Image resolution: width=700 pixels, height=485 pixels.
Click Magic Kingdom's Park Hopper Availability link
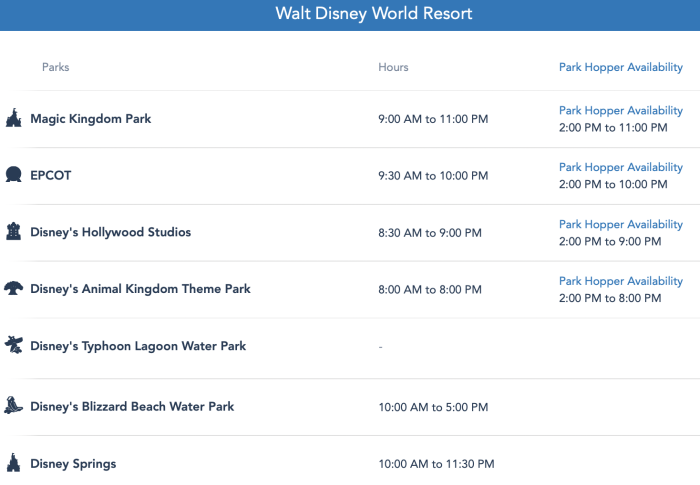(x=620, y=111)
